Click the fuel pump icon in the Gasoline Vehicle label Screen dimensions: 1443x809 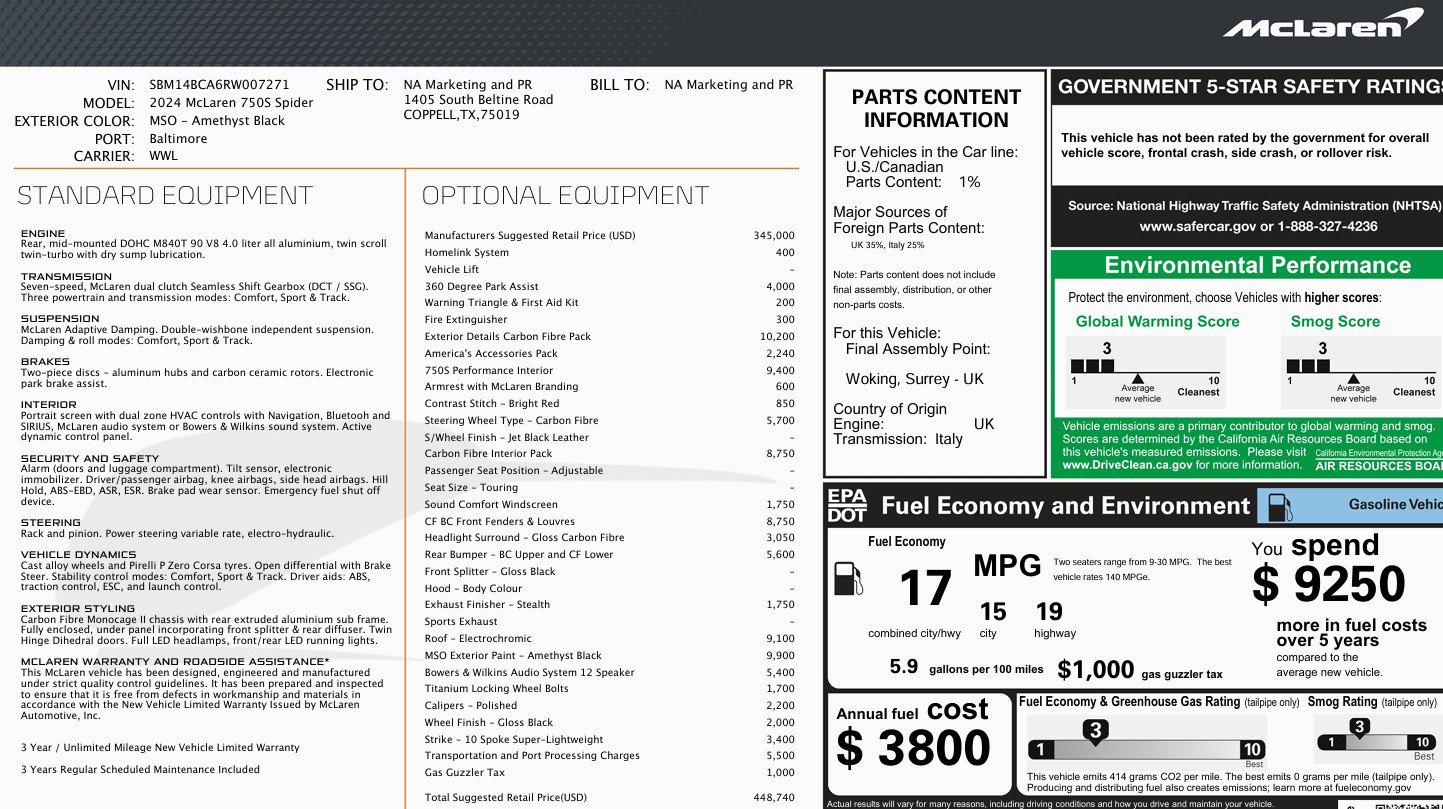(x=1281, y=506)
